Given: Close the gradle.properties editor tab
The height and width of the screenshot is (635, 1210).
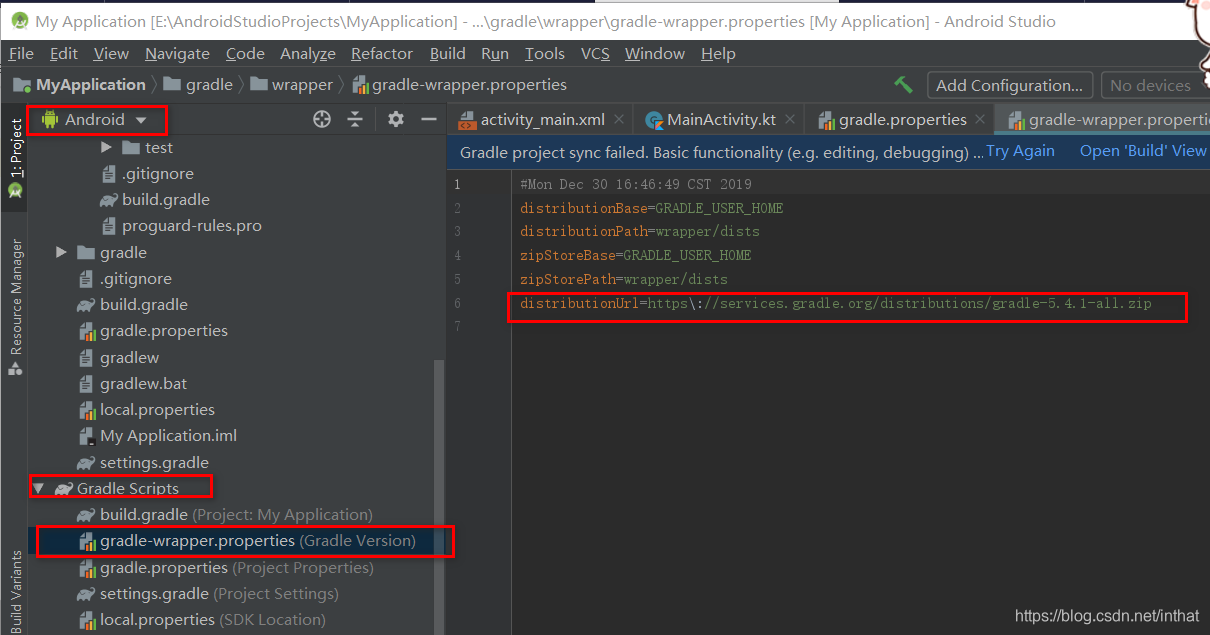Looking at the screenshot, I should (982, 120).
